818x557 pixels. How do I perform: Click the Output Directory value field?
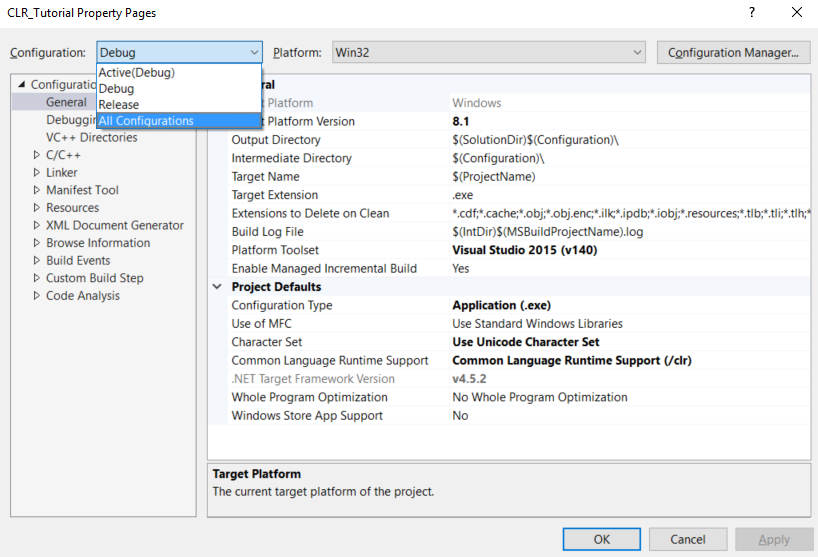[x=535, y=140]
